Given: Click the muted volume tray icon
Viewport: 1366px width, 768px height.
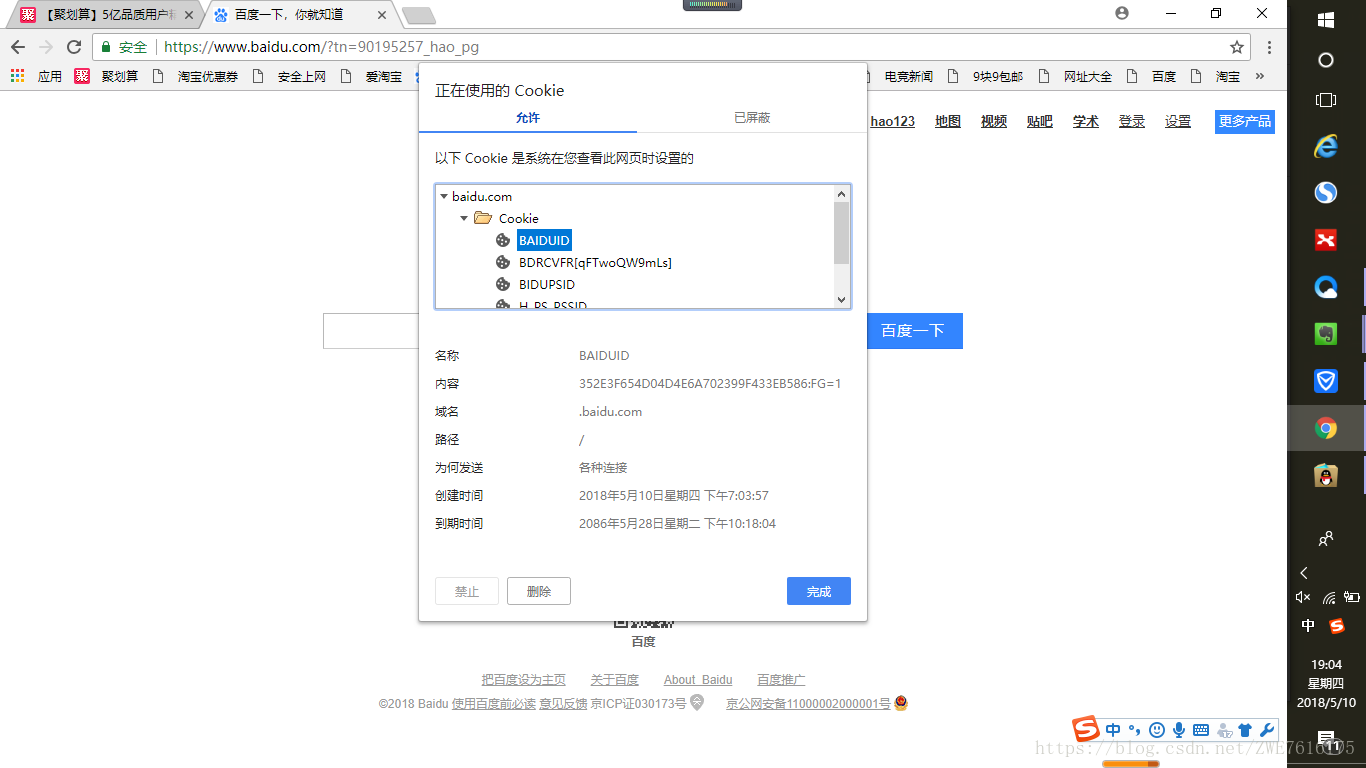Looking at the screenshot, I should [x=1303, y=597].
